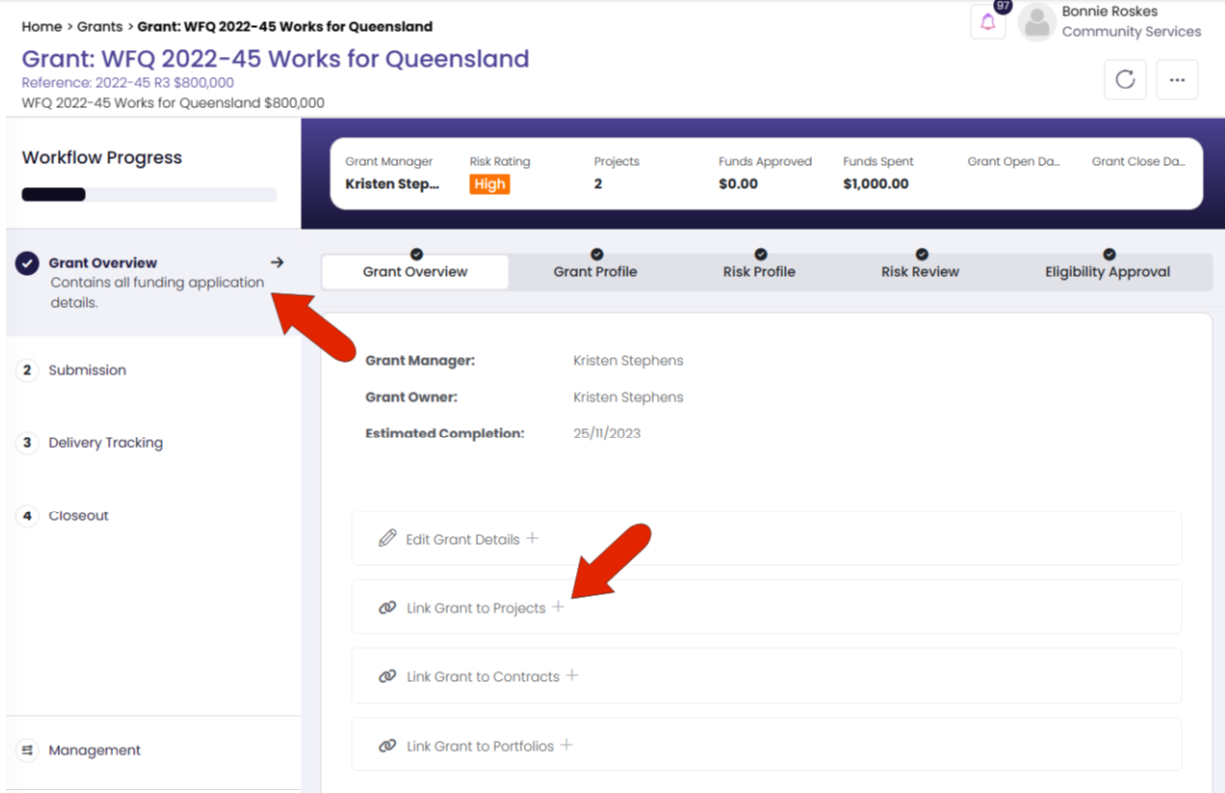Open the Risk Review tab
The width and height of the screenshot is (1225, 793).
point(920,272)
